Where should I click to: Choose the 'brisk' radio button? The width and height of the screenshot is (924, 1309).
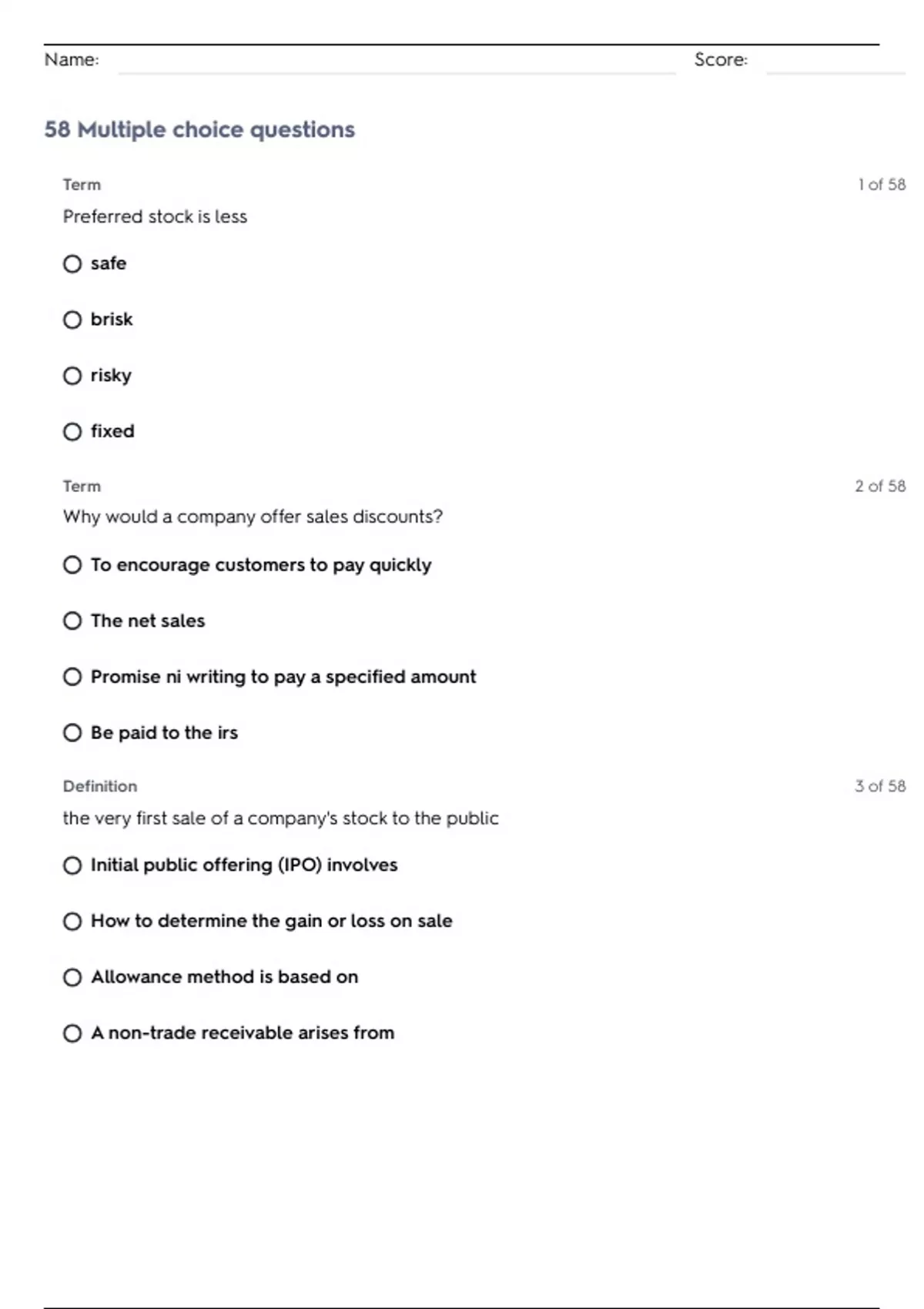coord(72,320)
